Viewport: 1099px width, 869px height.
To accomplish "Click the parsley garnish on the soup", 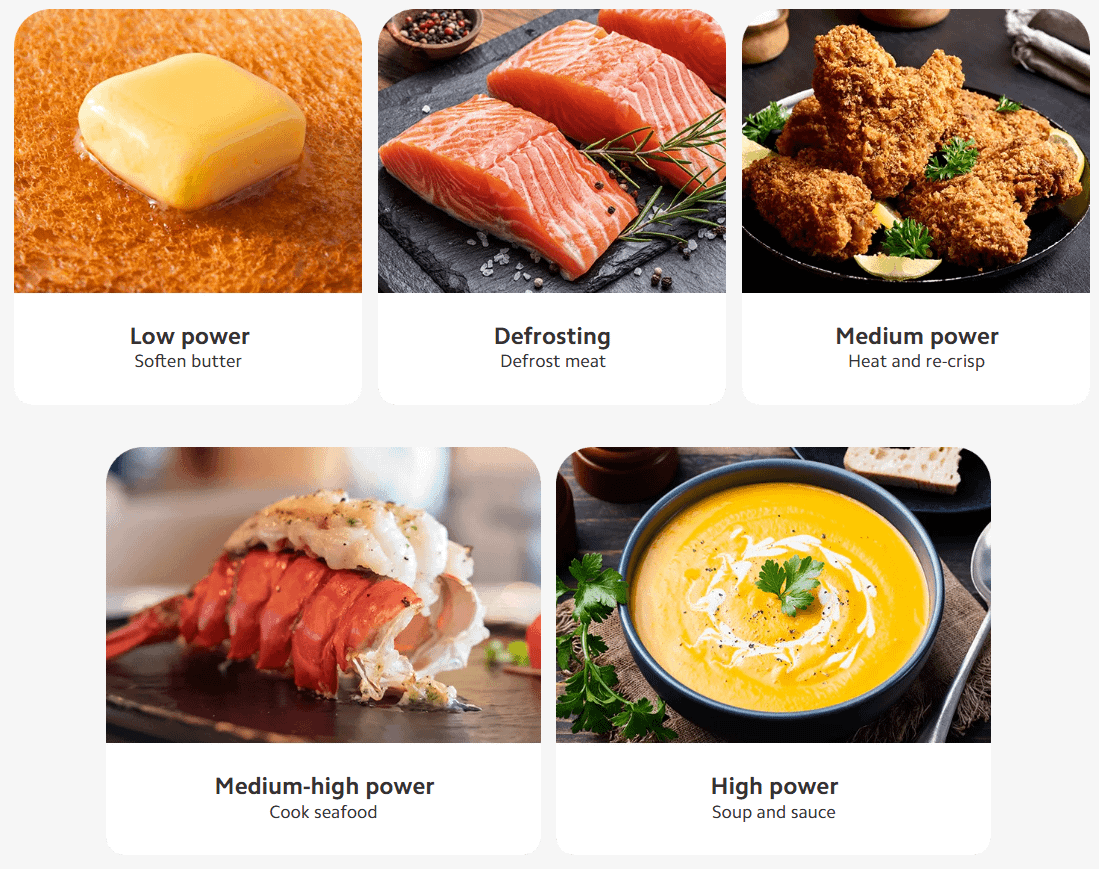I will tap(791, 581).
